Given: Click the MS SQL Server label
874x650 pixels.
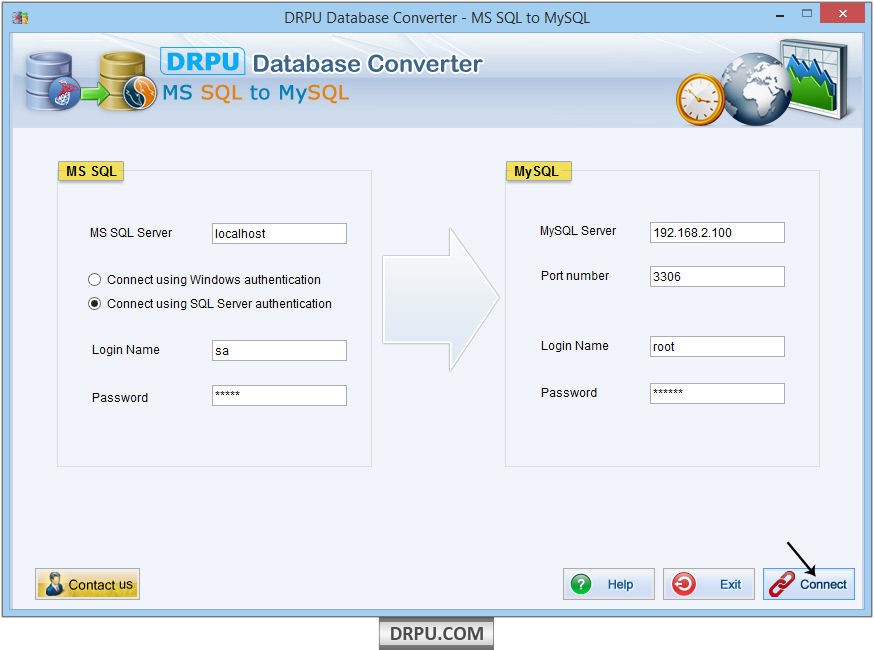Looking at the screenshot, I should tap(131, 233).
